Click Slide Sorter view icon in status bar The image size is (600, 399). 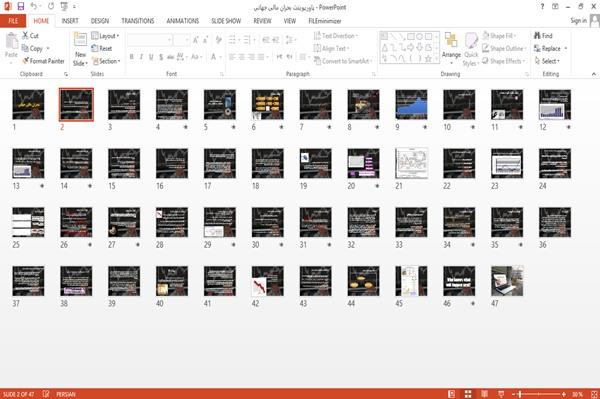(468, 394)
